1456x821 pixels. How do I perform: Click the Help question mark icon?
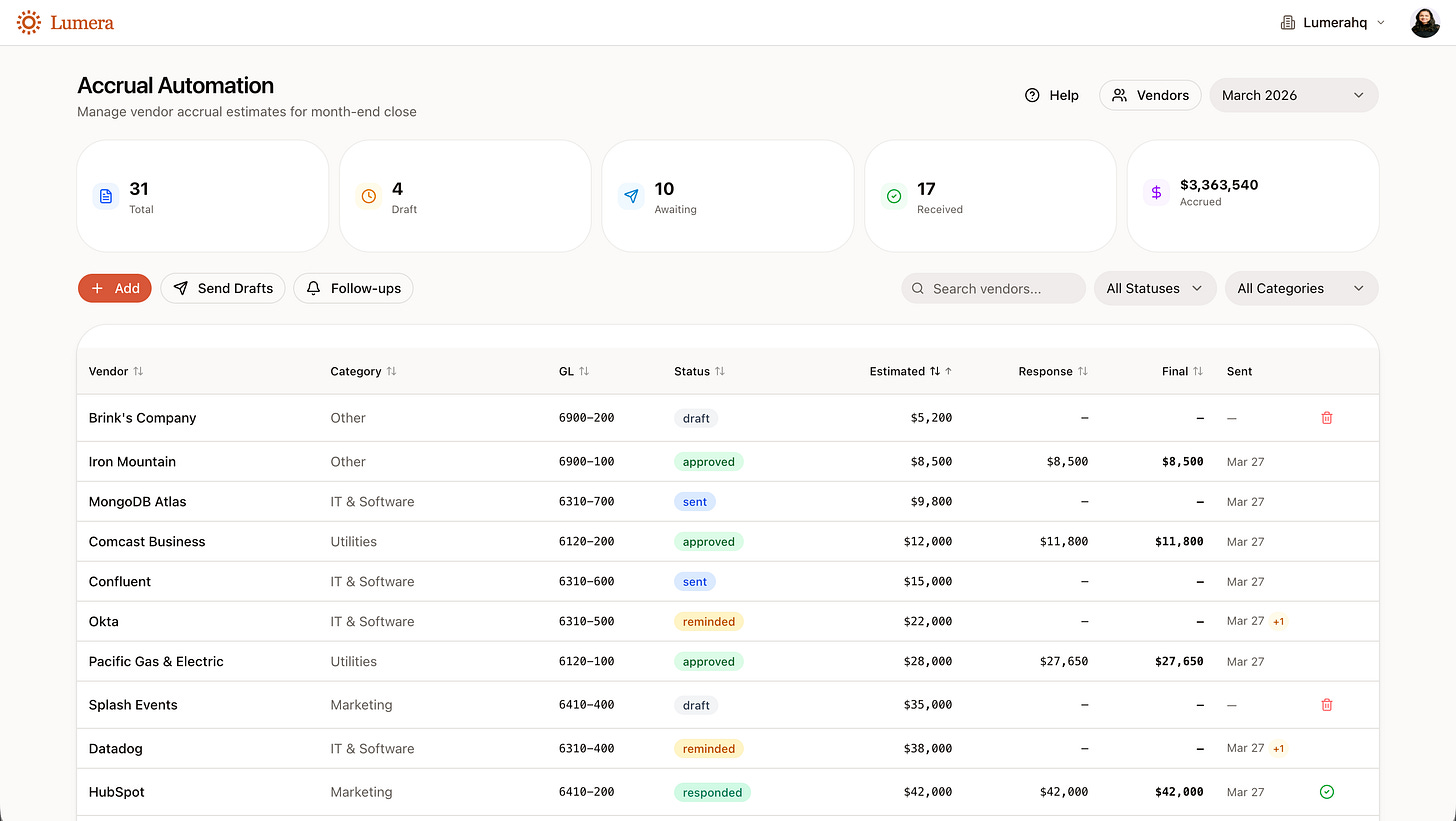(x=1032, y=95)
